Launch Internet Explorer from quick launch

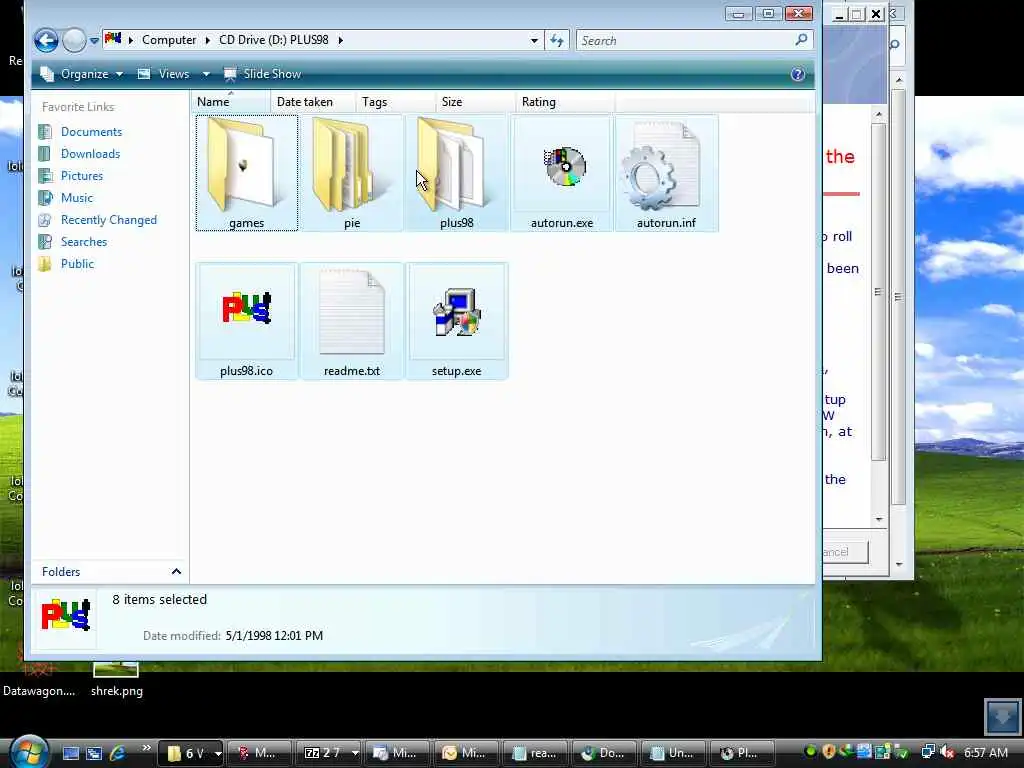(118, 753)
